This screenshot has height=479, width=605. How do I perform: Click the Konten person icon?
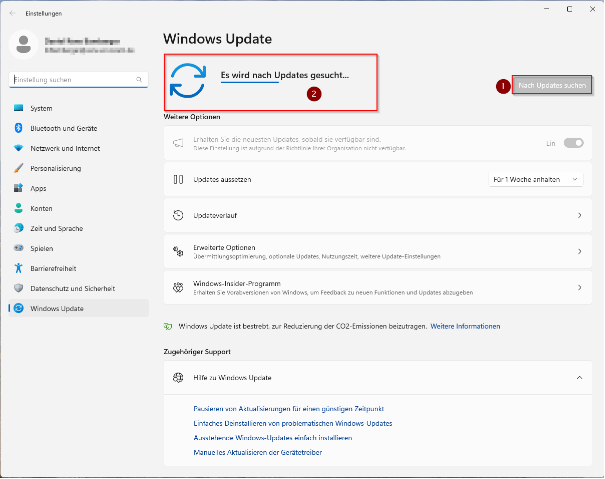19,208
